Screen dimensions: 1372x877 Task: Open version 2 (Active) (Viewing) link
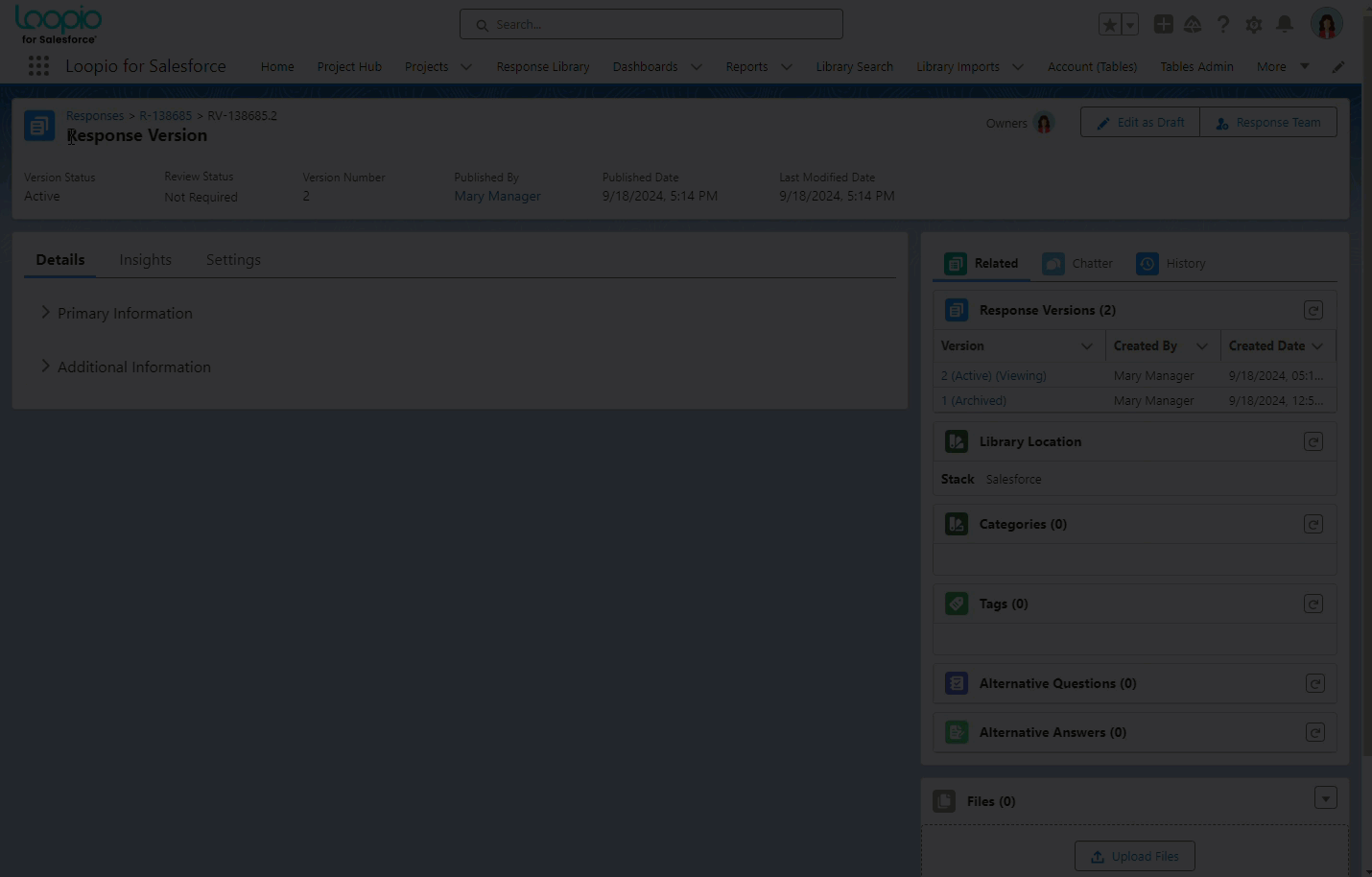tap(994, 376)
